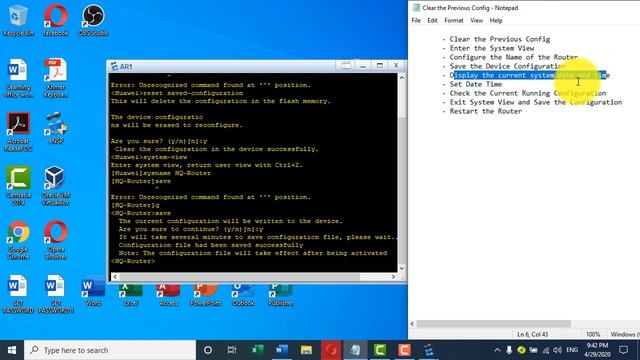The image size is (640, 360).
Task: Open the Excel desktop shortcut
Action: (x=131, y=294)
